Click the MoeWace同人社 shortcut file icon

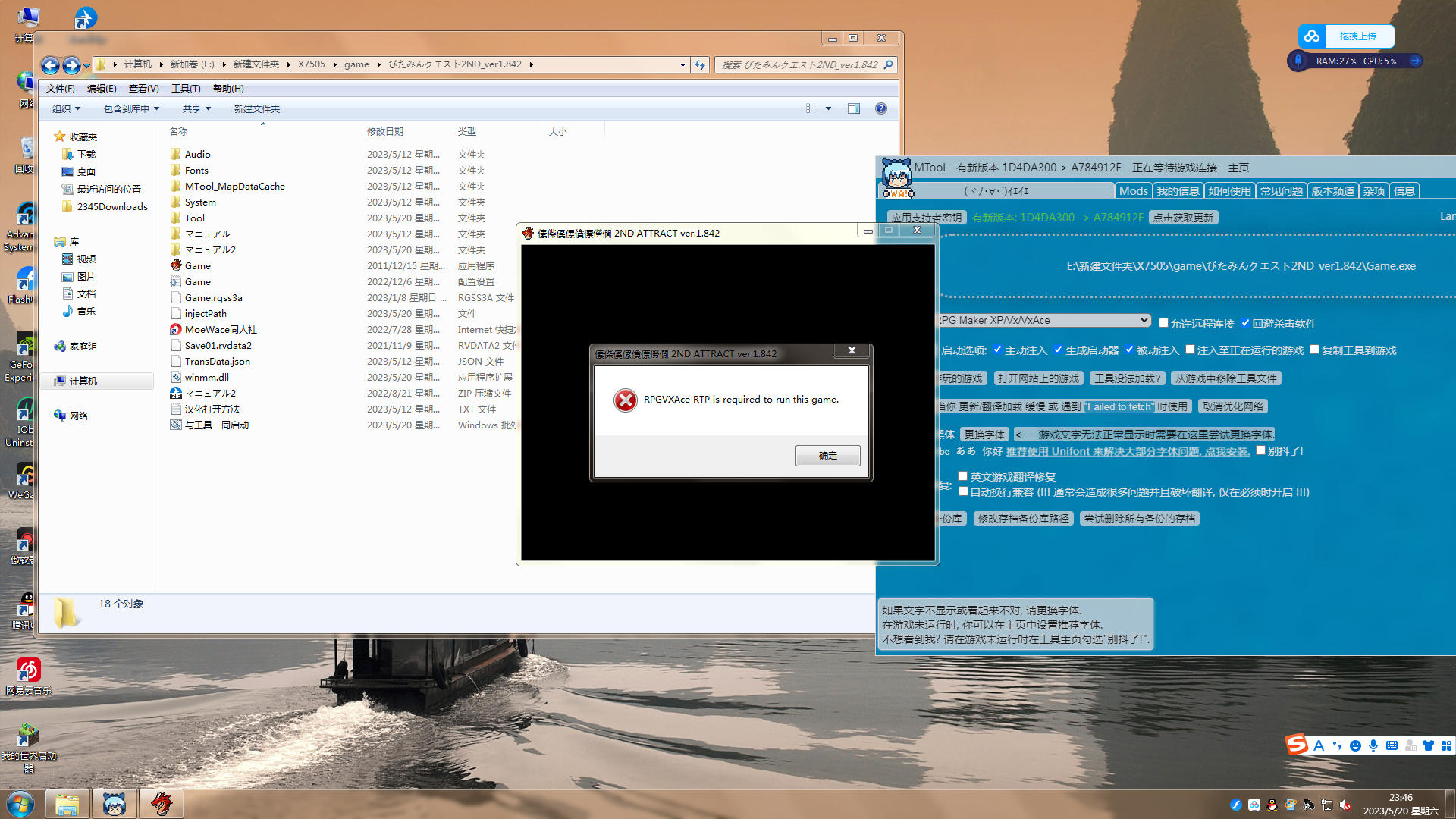pyautogui.click(x=176, y=329)
